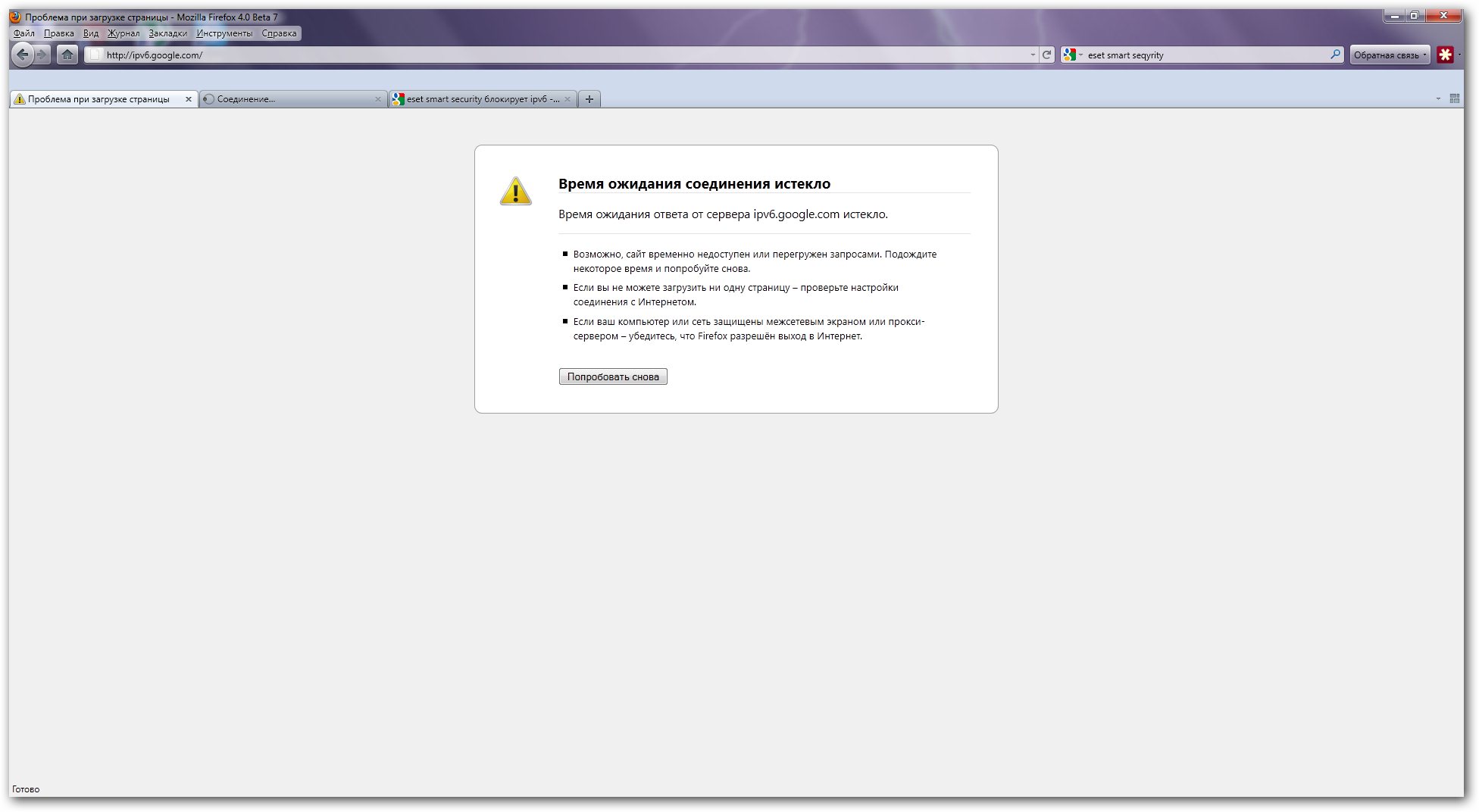Reload the page with the refresh icon
This screenshot has width=1479, height=812.
tap(1046, 55)
